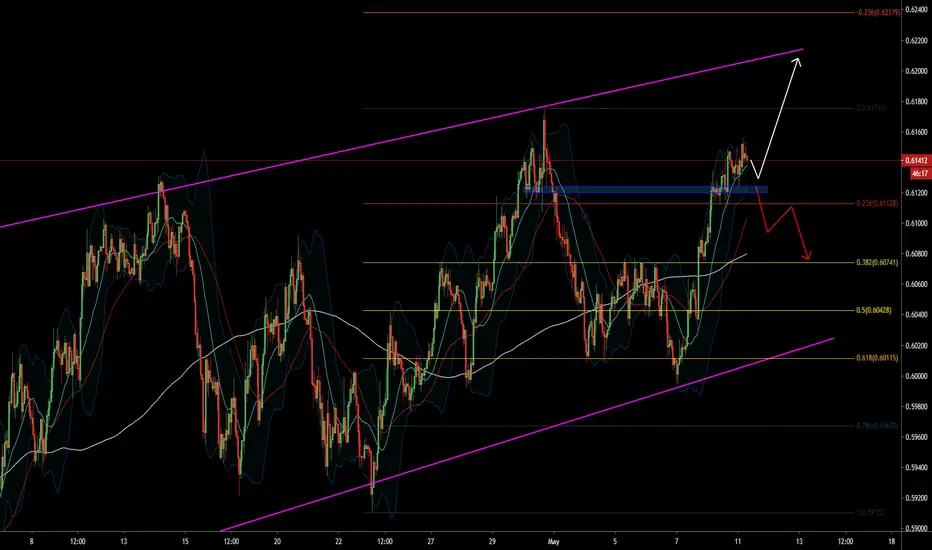Select the 1(0.59102) Fibonacci level label

pos(871,512)
